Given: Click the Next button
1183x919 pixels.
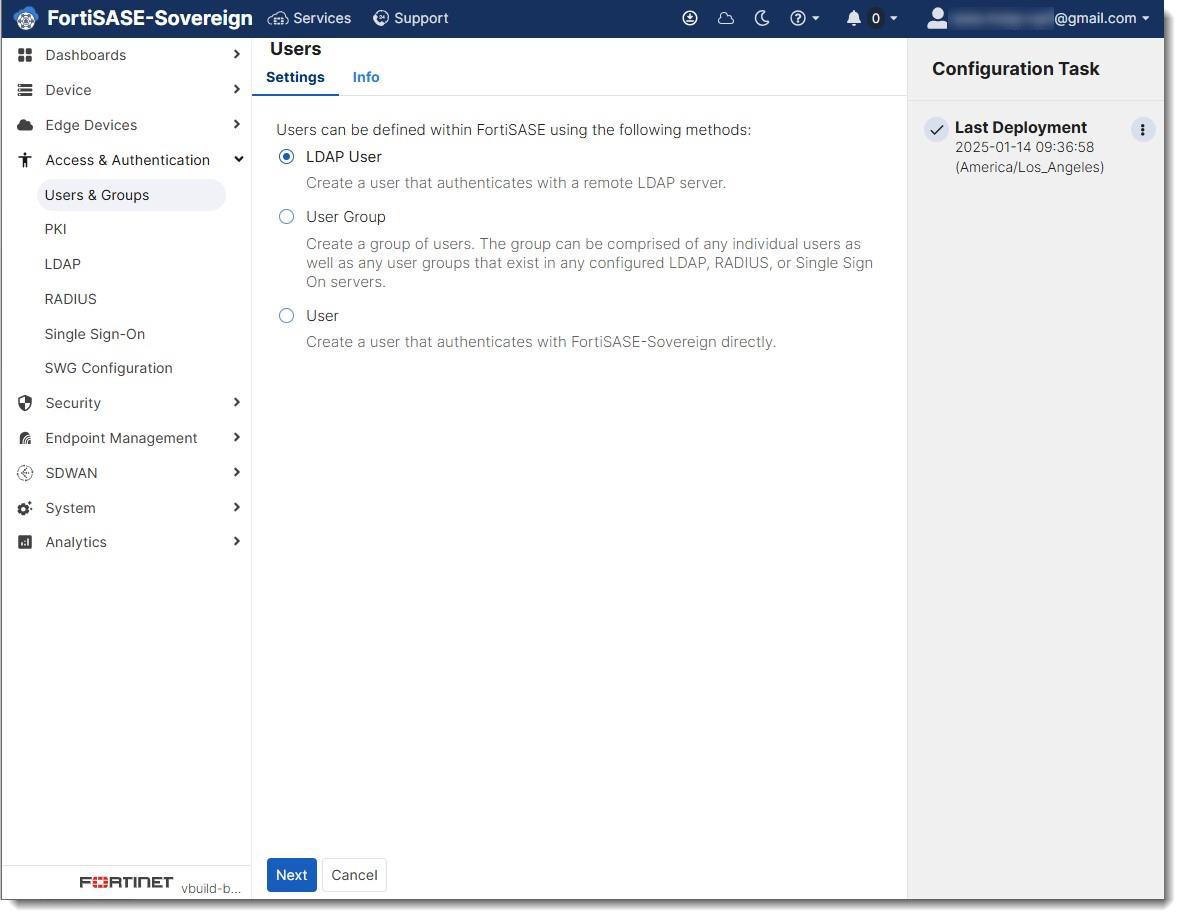Looking at the screenshot, I should pyautogui.click(x=292, y=876).
